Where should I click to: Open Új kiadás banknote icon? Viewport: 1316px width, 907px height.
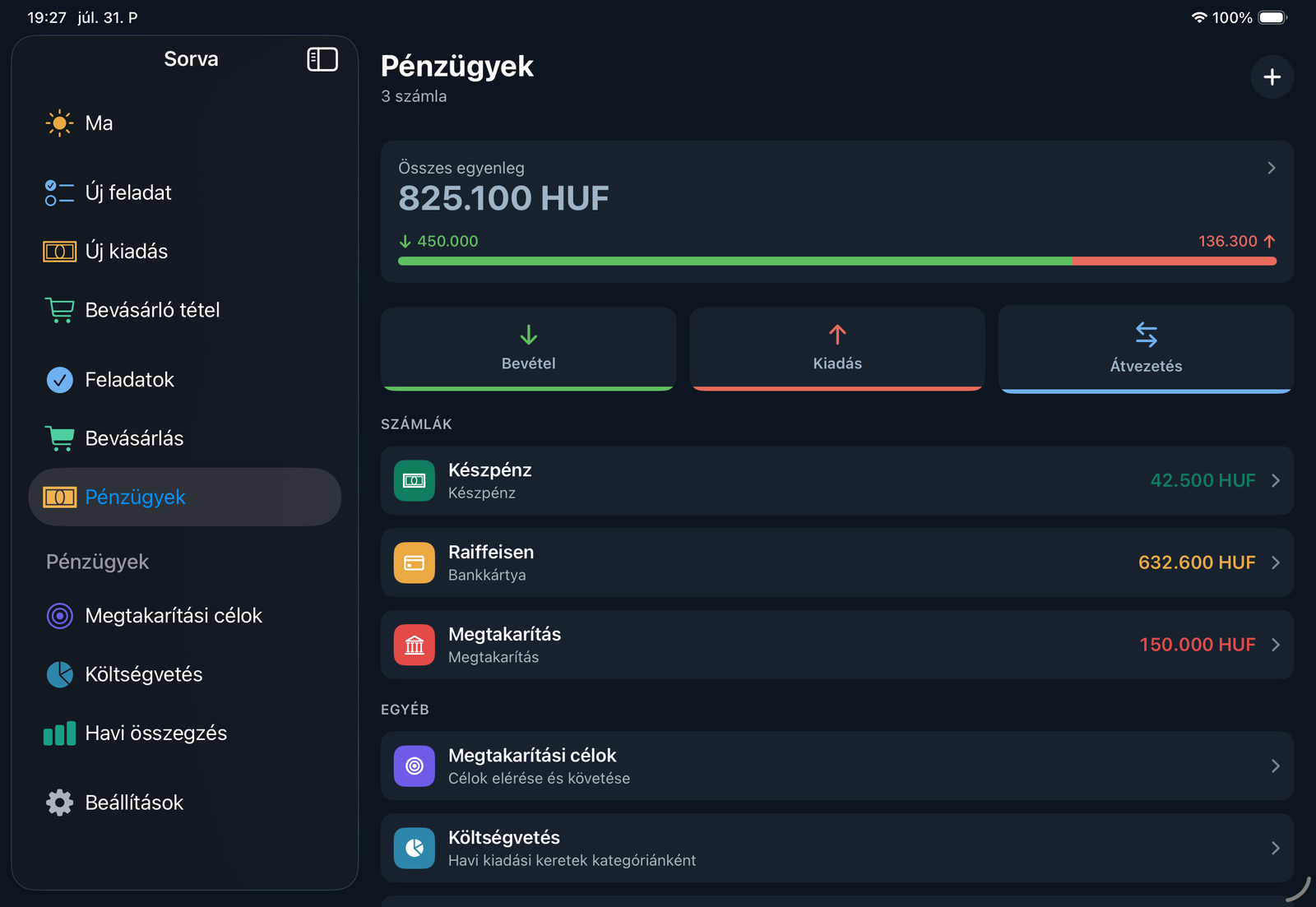pyautogui.click(x=59, y=252)
